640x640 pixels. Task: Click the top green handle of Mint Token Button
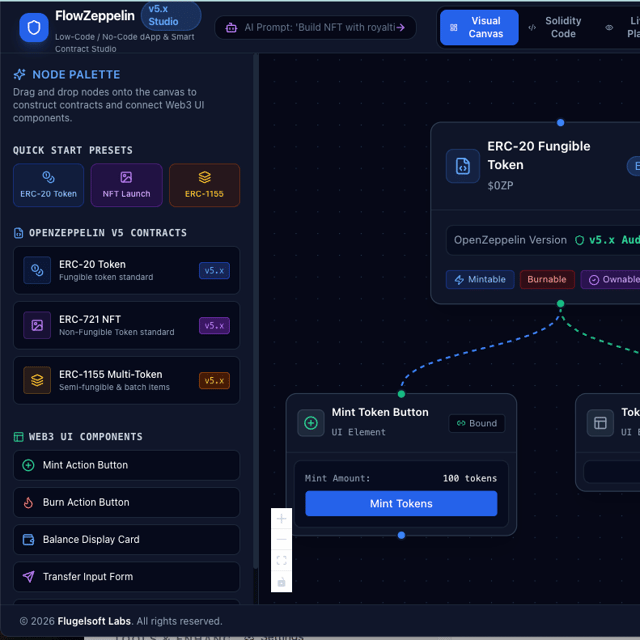click(401, 394)
